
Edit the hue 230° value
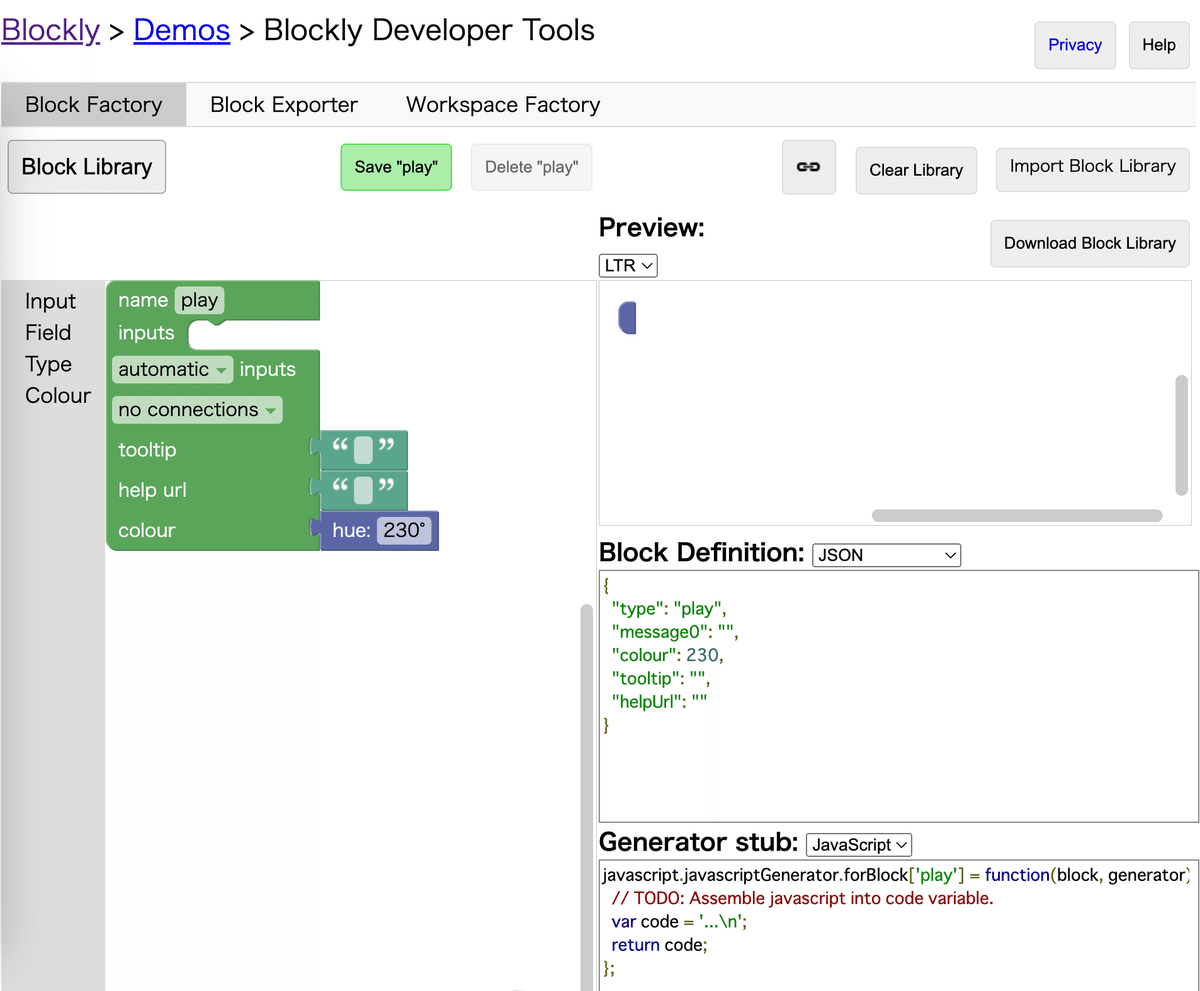[x=405, y=530]
